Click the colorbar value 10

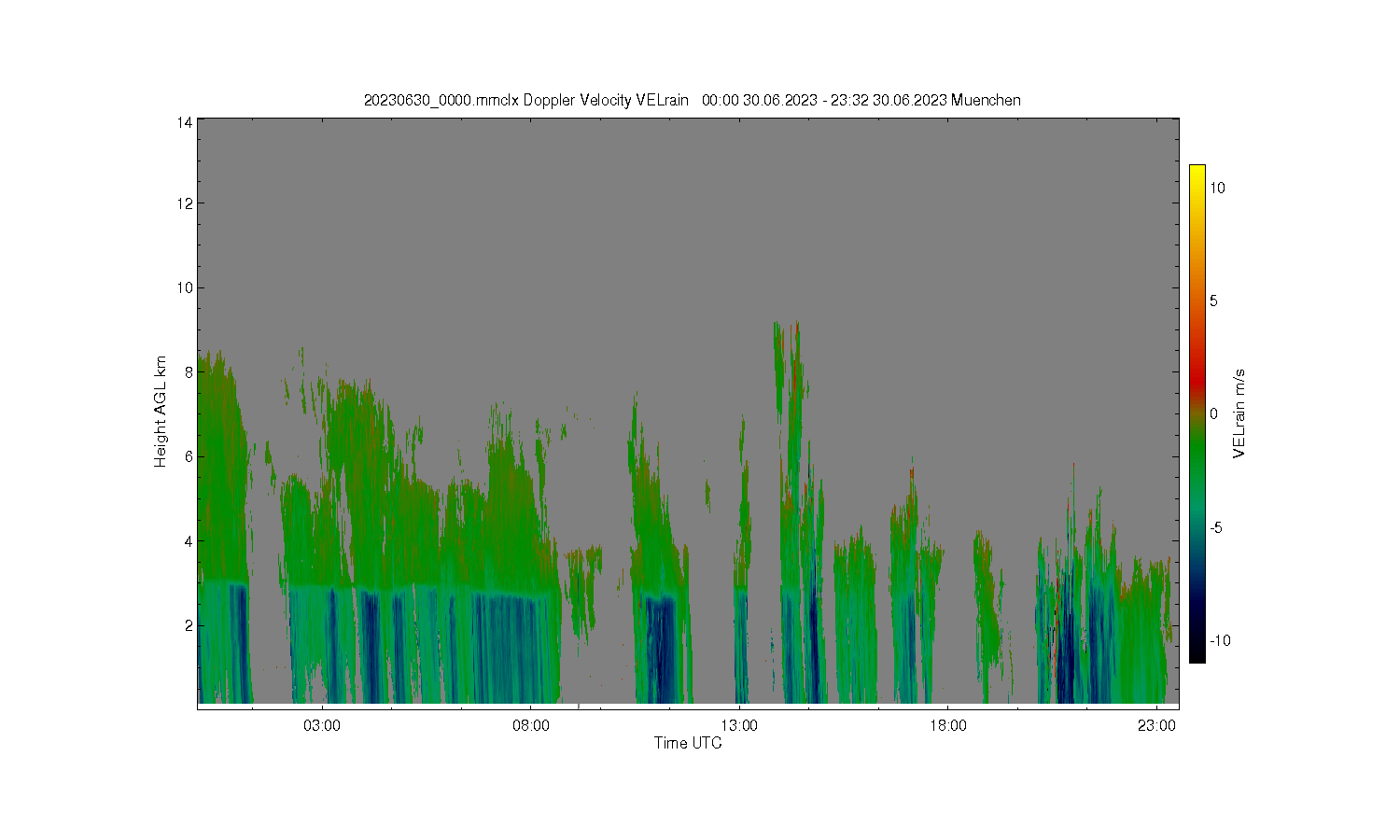[1217, 188]
